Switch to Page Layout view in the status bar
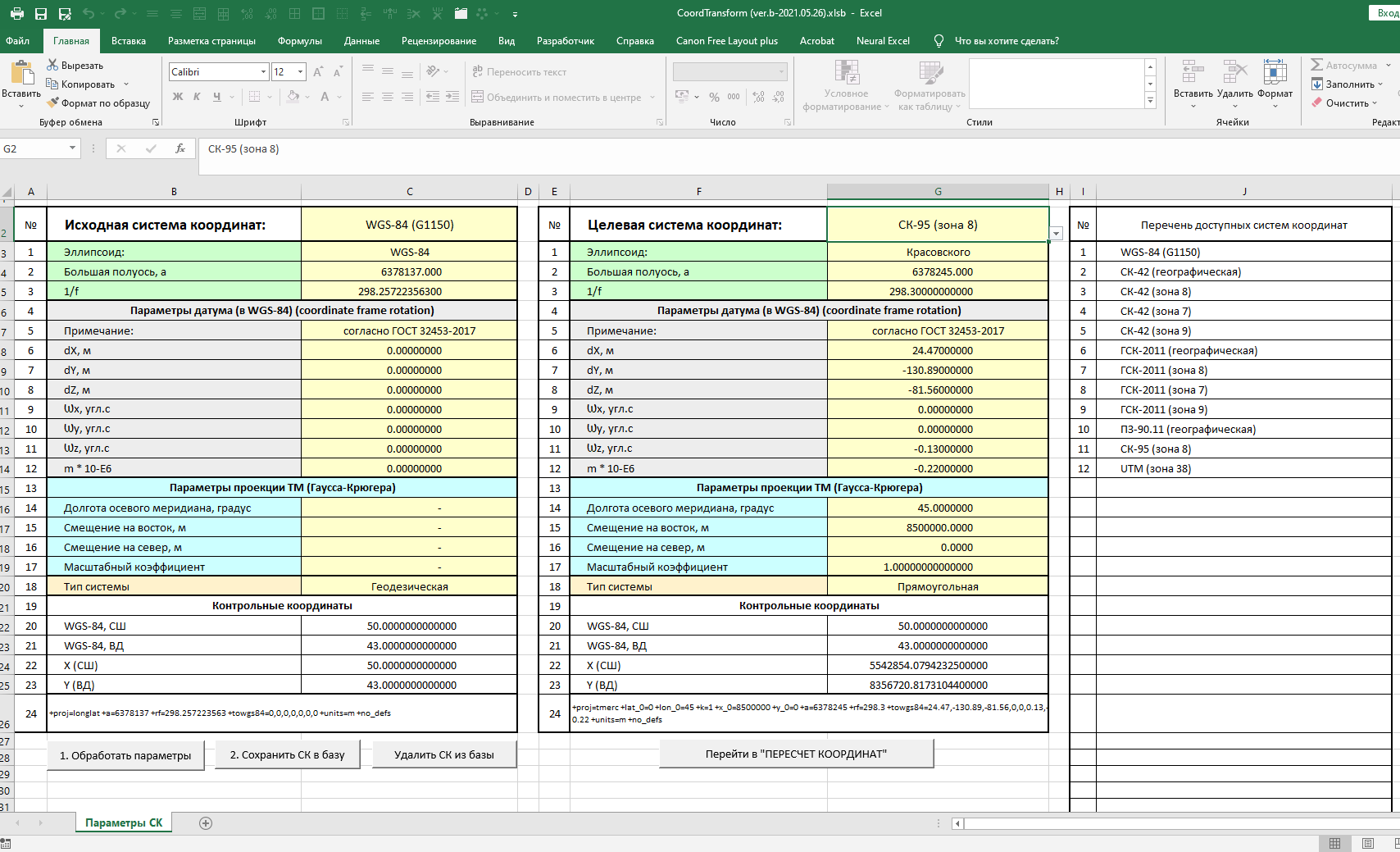This screenshot has width=1400, height=852. pos(1367,843)
